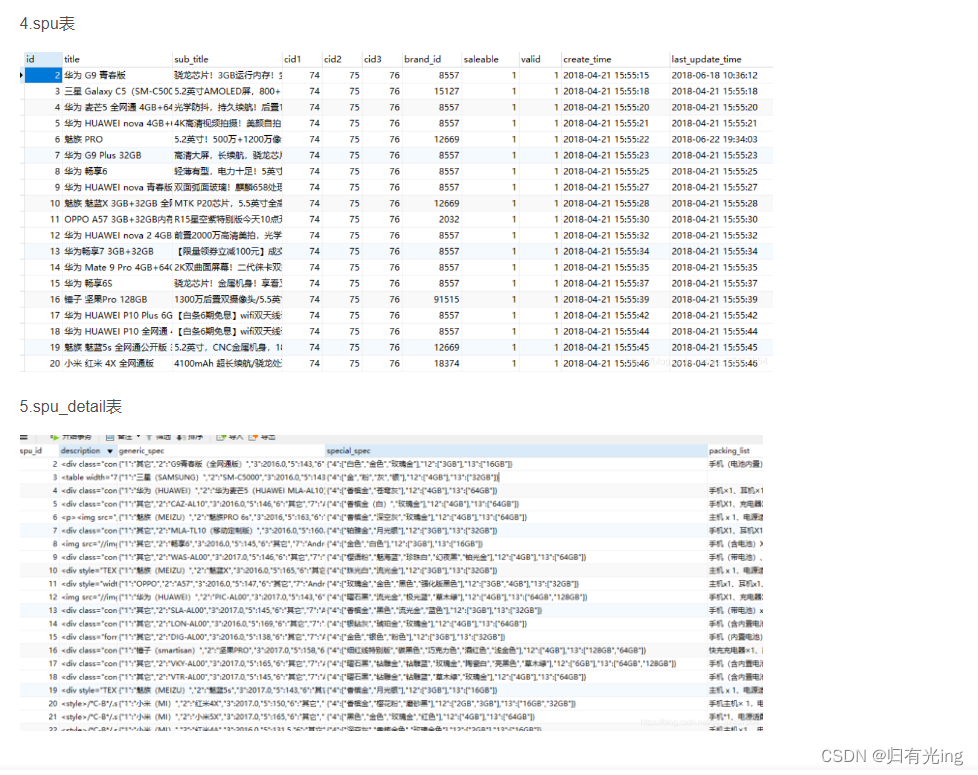Image resolution: width=978 pixels, height=775 pixels.
Task: Select the spu_id cell 16 in spu_detail
Action: click(39, 650)
